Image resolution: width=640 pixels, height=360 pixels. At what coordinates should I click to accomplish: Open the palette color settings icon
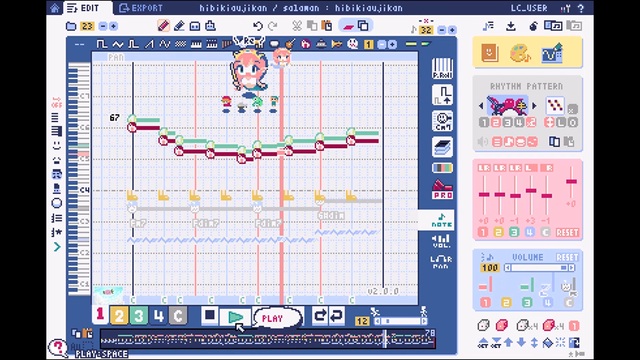(x=520, y=53)
